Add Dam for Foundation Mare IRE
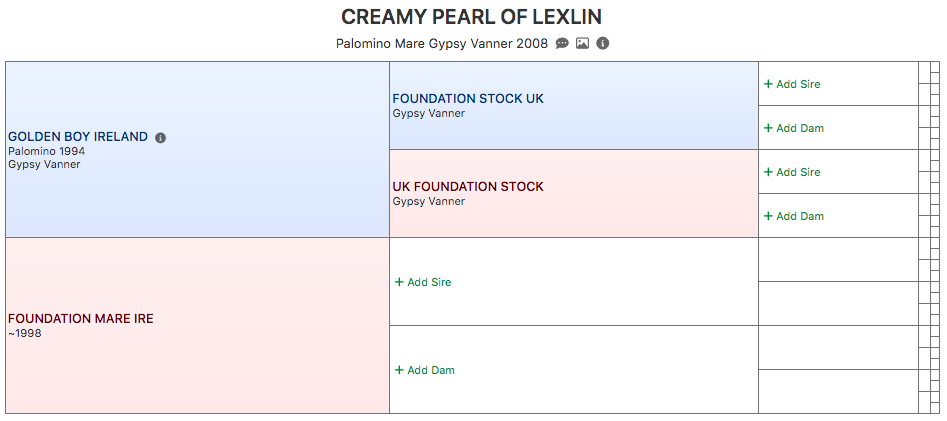The image size is (947, 421). tap(425, 370)
